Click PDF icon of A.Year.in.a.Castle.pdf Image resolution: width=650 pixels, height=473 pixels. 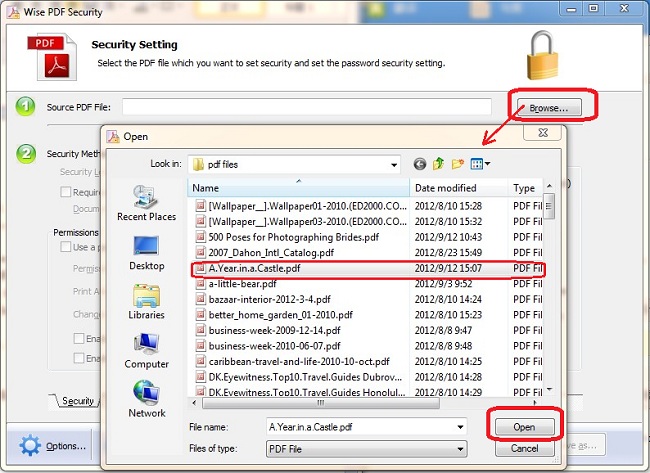[x=201, y=268]
